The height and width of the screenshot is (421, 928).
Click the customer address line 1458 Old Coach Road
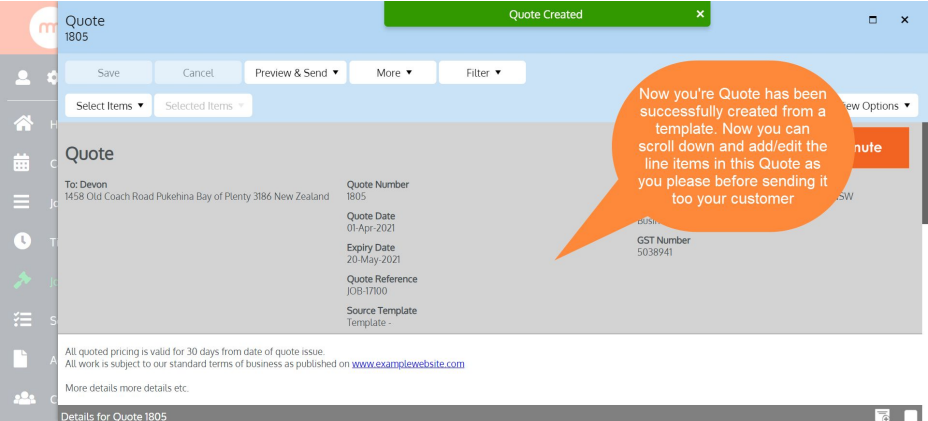[197, 196]
